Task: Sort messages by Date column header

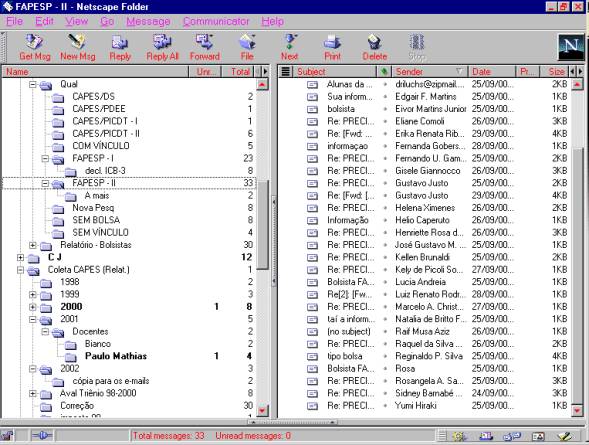Action: click(491, 71)
